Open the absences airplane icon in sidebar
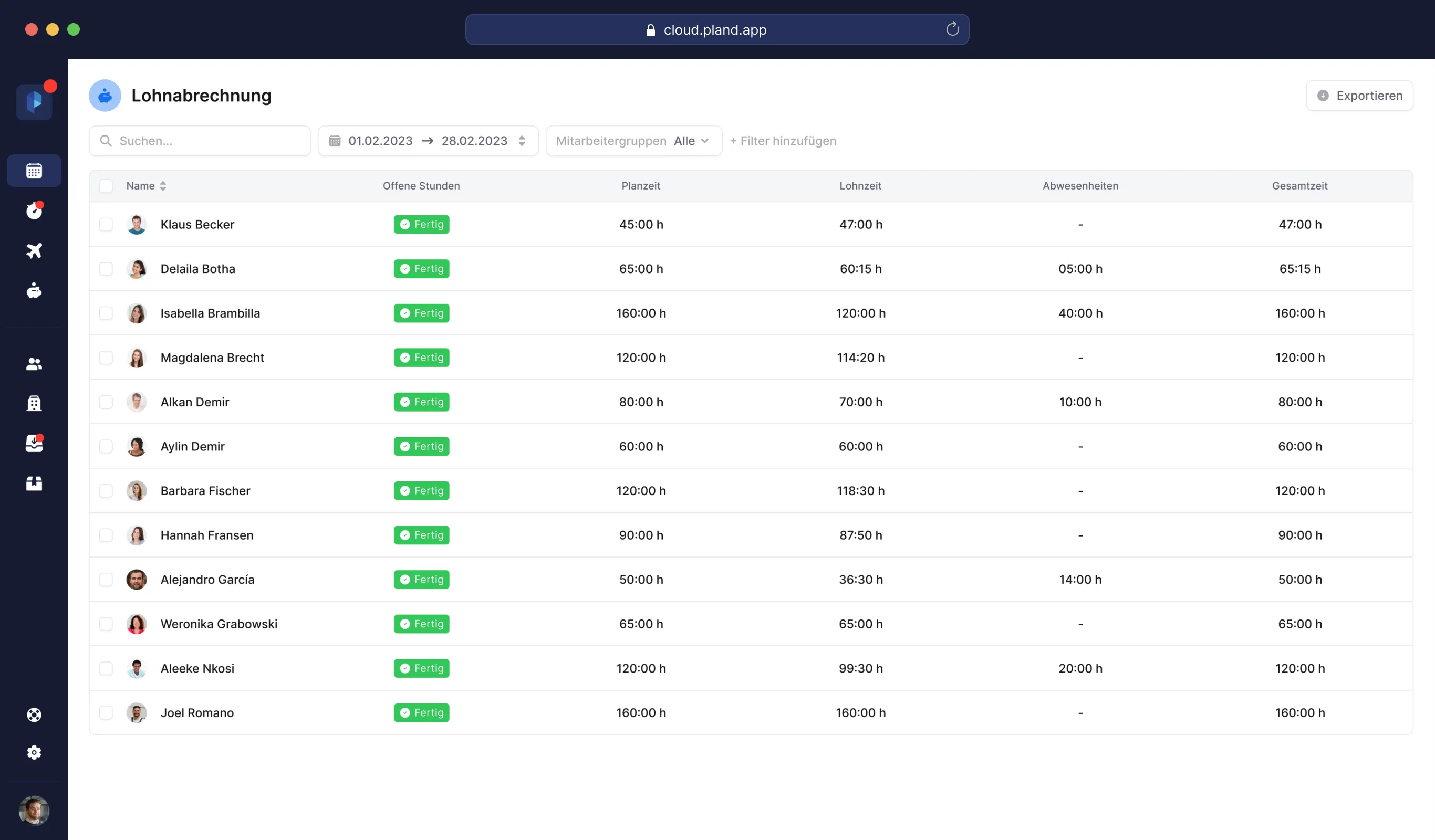Viewport: 1435px width, 840px height. [34, 250]
